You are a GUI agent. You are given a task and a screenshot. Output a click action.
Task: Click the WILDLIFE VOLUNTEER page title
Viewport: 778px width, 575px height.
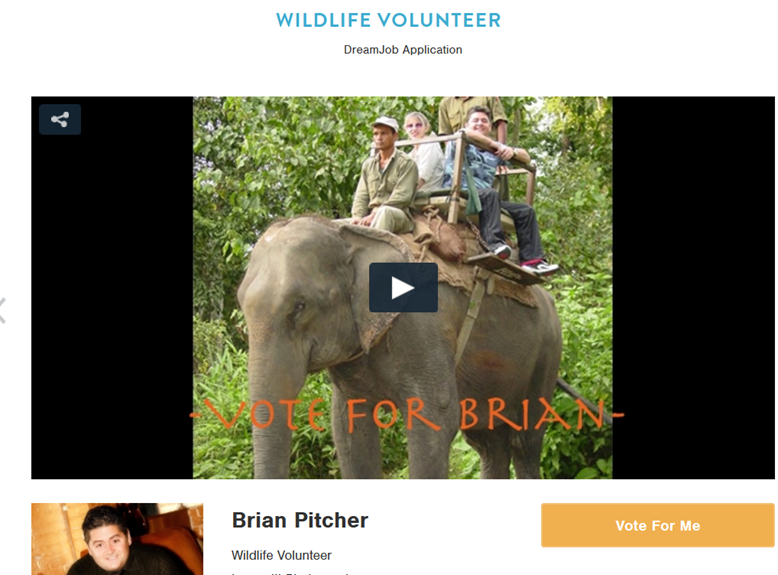[x=389, y=20]
